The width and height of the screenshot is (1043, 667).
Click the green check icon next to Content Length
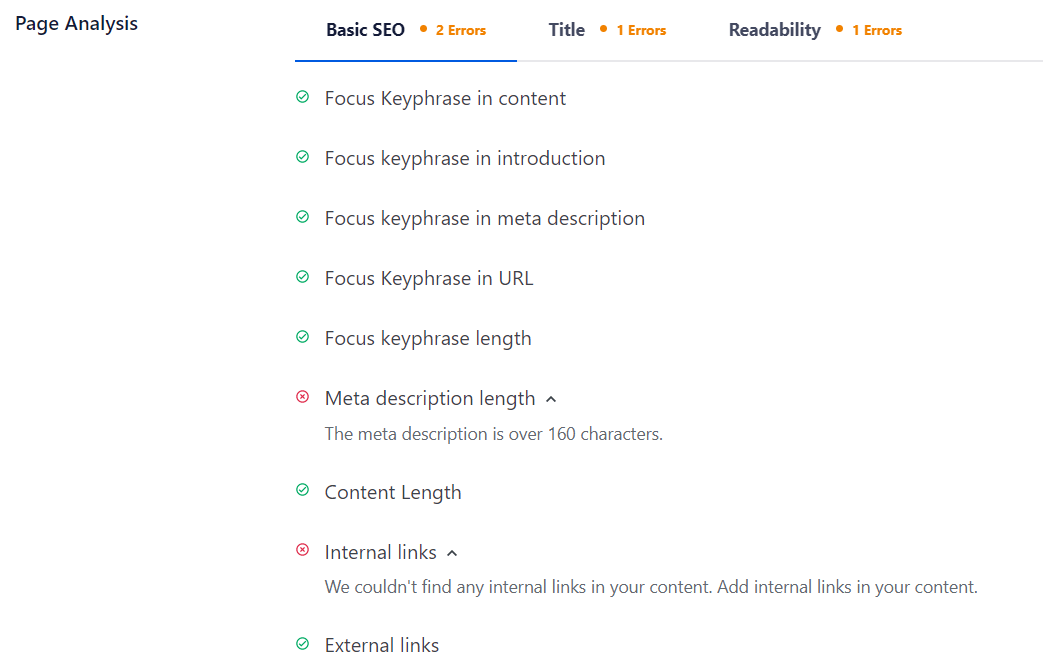pos(303,491)
